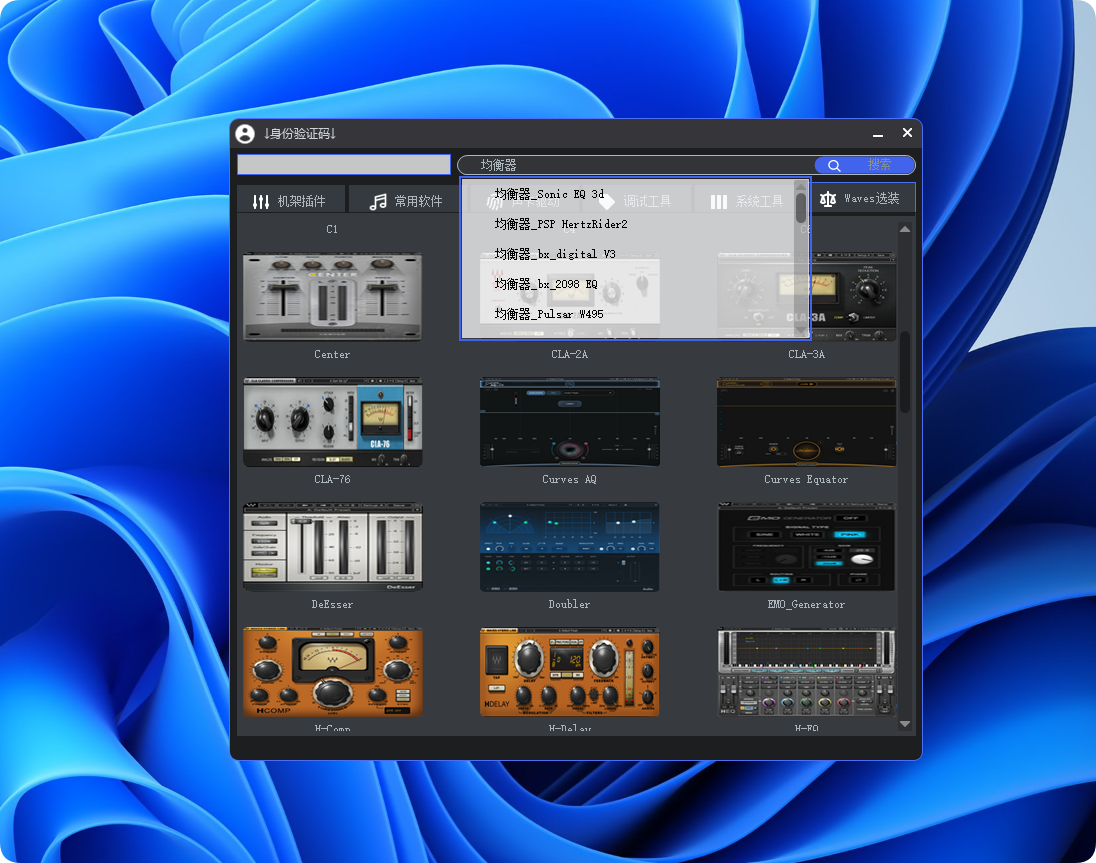Click the EMO_Generator label text
1096x863 pixels.
pyautogui.click(x=806, y=604)
